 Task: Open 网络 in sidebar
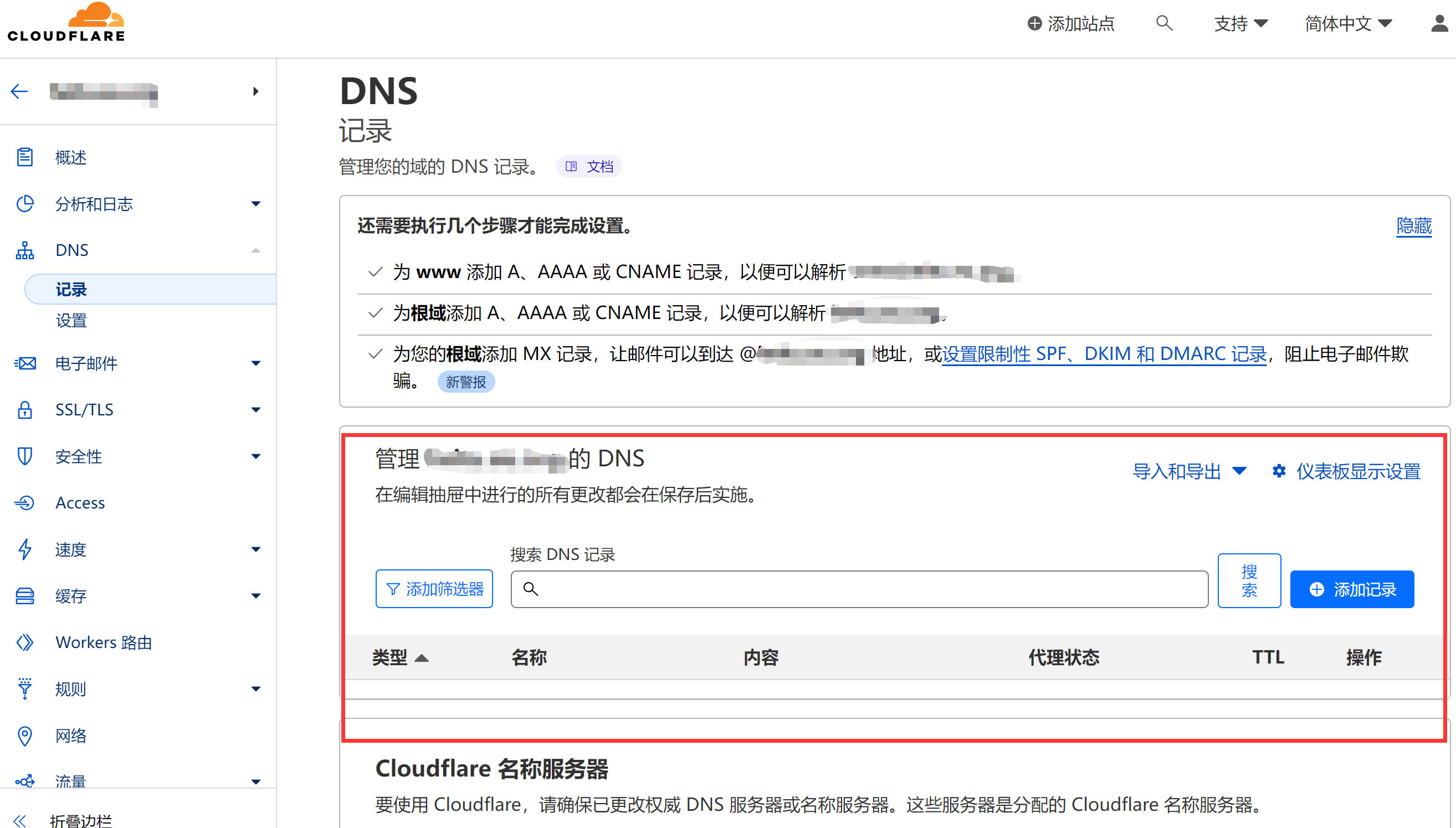coord(70,736)
